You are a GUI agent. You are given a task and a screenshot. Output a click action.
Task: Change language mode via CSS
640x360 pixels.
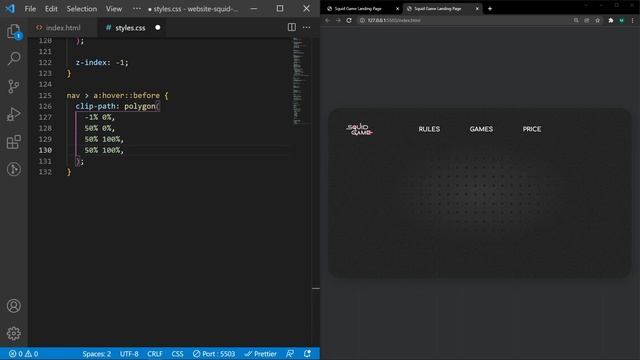[177, 354]
